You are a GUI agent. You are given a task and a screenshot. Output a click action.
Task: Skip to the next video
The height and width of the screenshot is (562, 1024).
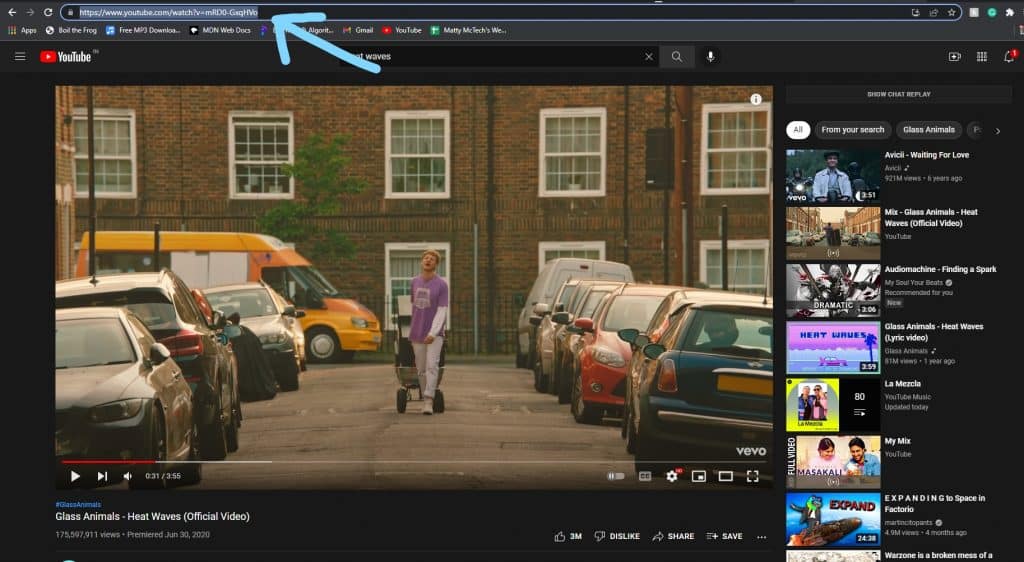(x=102, y=476)
